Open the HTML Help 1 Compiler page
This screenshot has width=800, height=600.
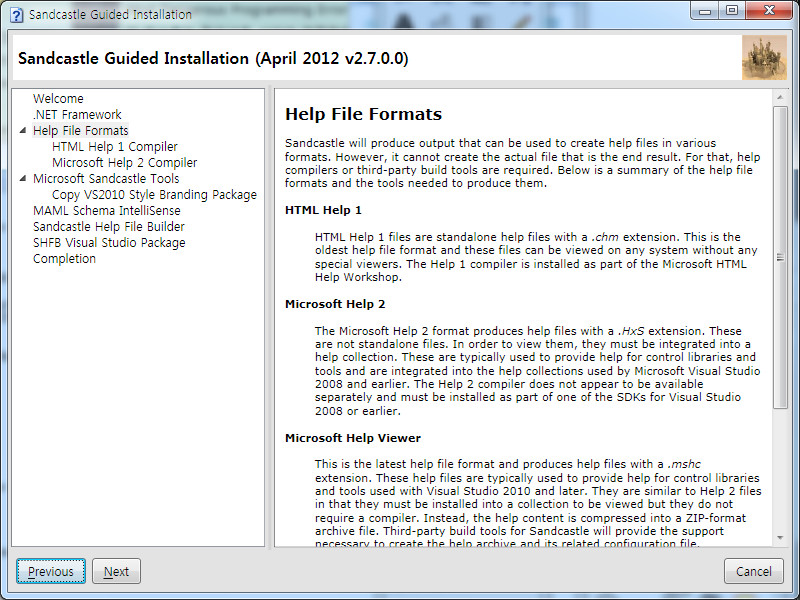click(114, 146)
